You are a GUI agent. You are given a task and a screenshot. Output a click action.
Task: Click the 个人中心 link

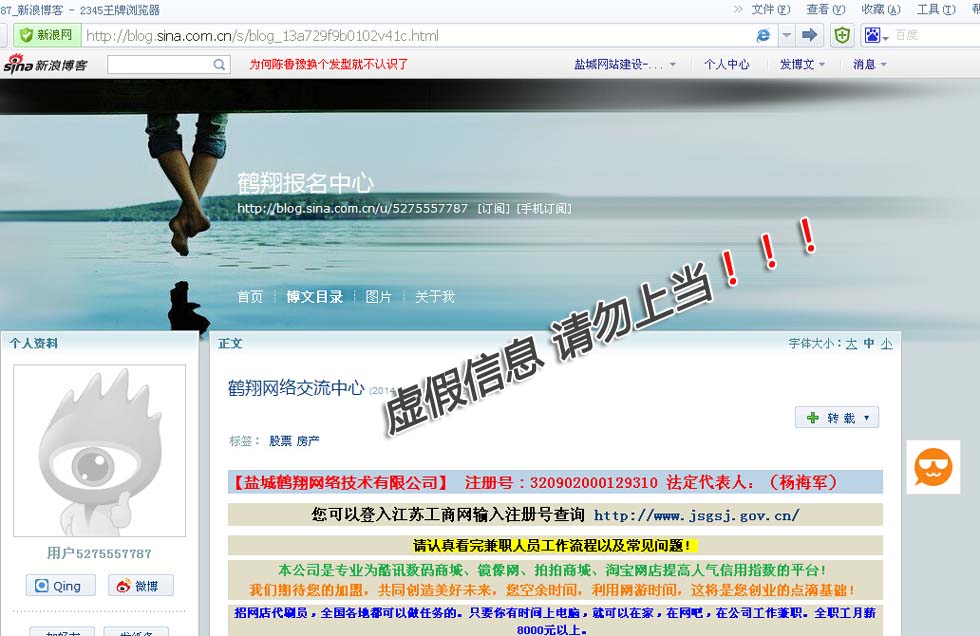[x=726, y=64]
